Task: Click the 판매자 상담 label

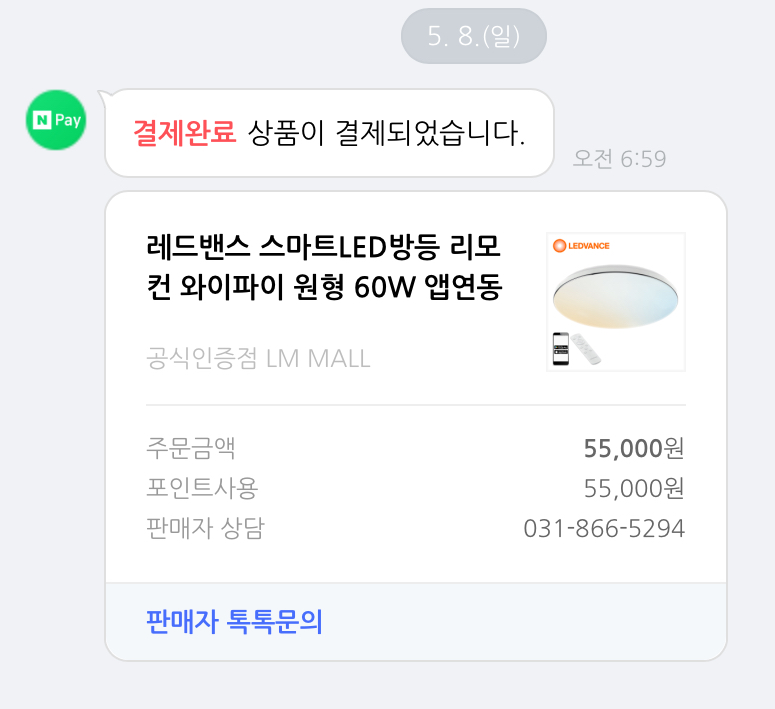Action: tap(205, 528)
